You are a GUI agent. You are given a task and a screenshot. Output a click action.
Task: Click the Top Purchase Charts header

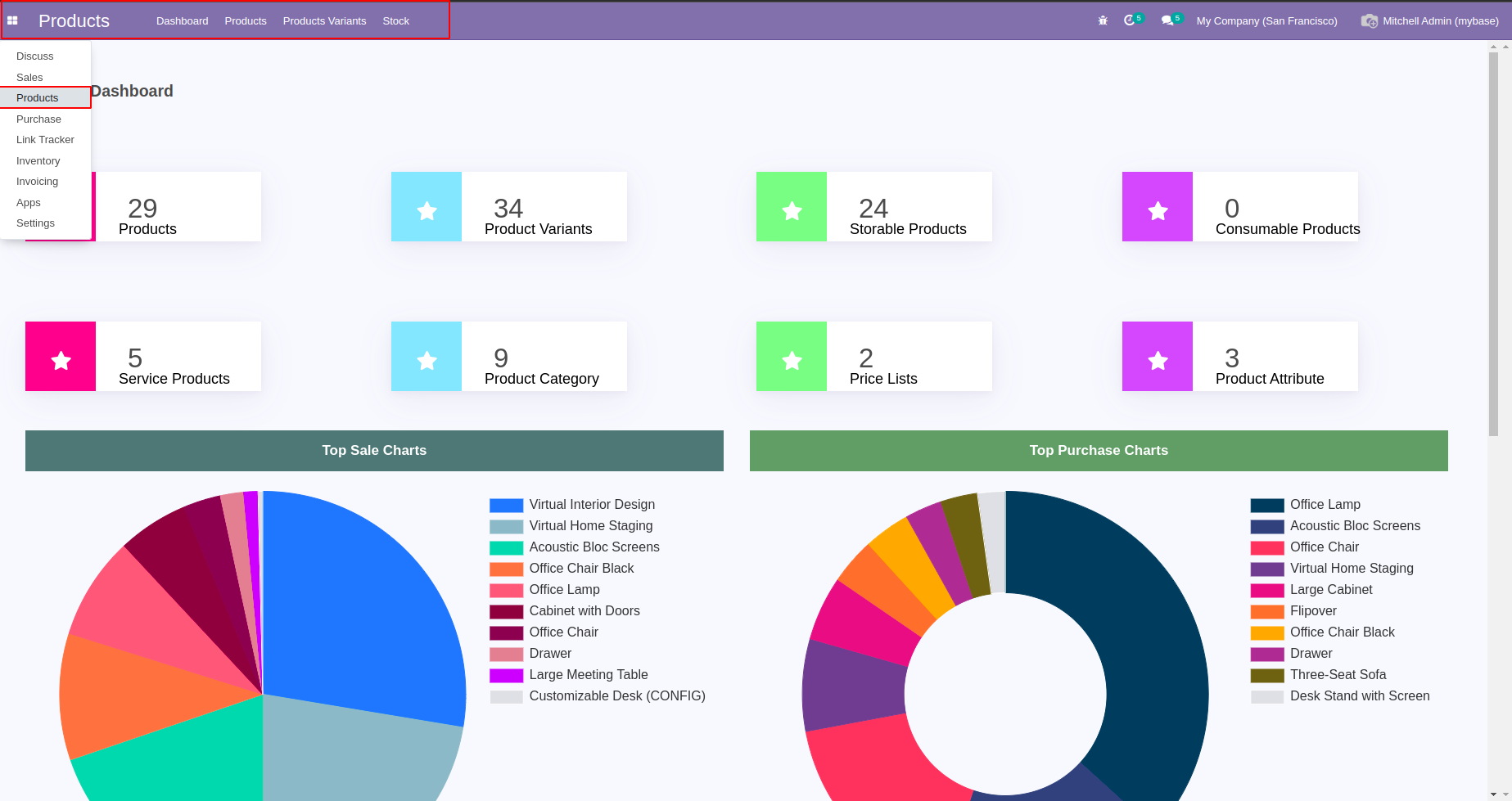coord(1099,451)
